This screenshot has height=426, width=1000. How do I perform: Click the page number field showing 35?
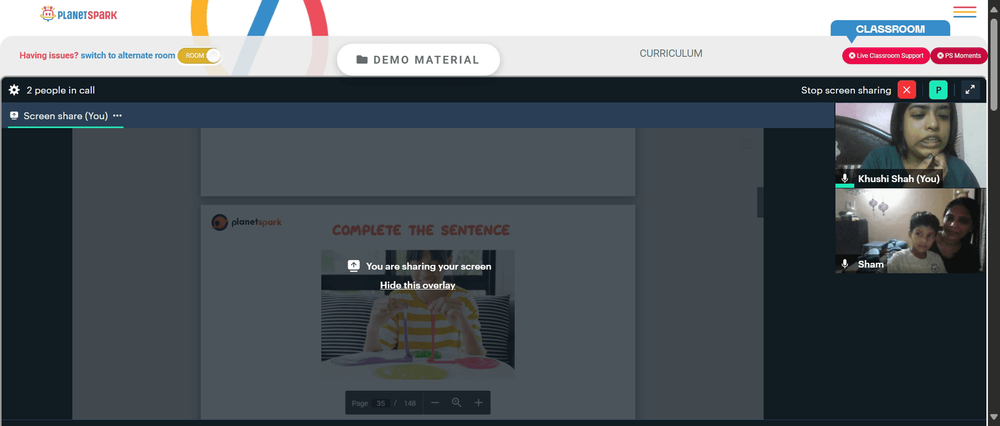381,403
